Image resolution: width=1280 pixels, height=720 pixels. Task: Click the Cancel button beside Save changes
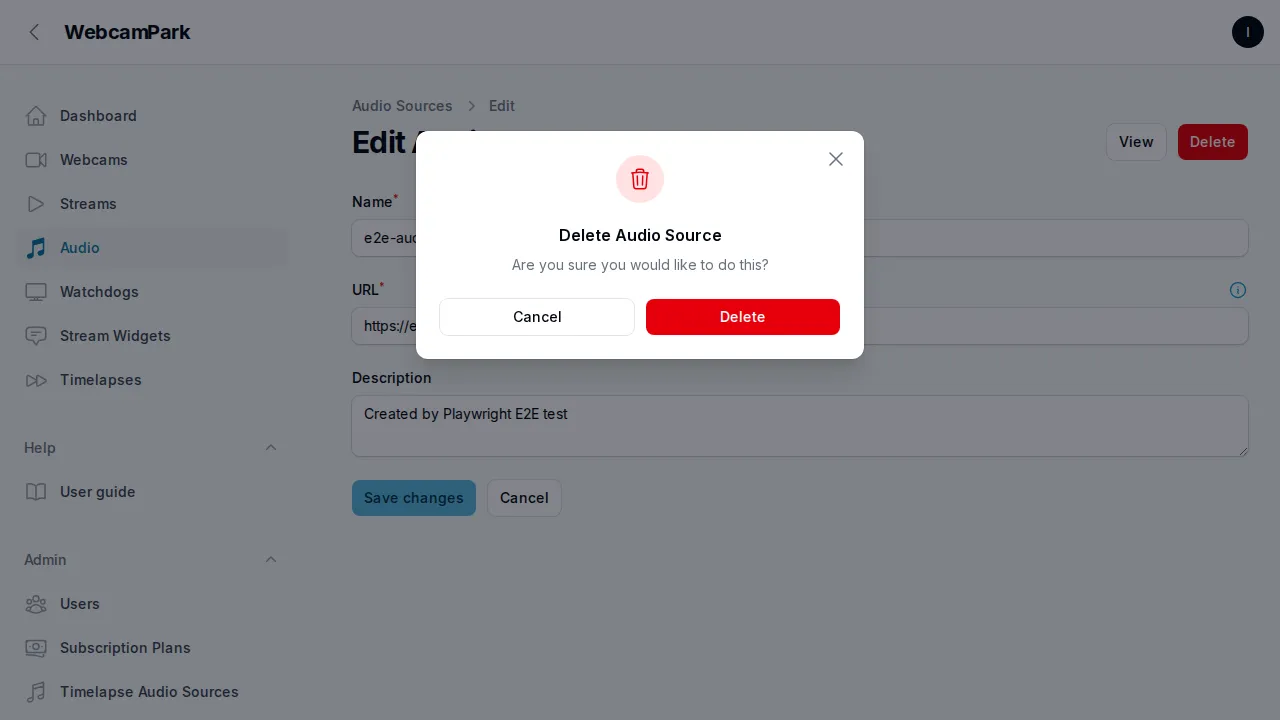coord(524,498)
